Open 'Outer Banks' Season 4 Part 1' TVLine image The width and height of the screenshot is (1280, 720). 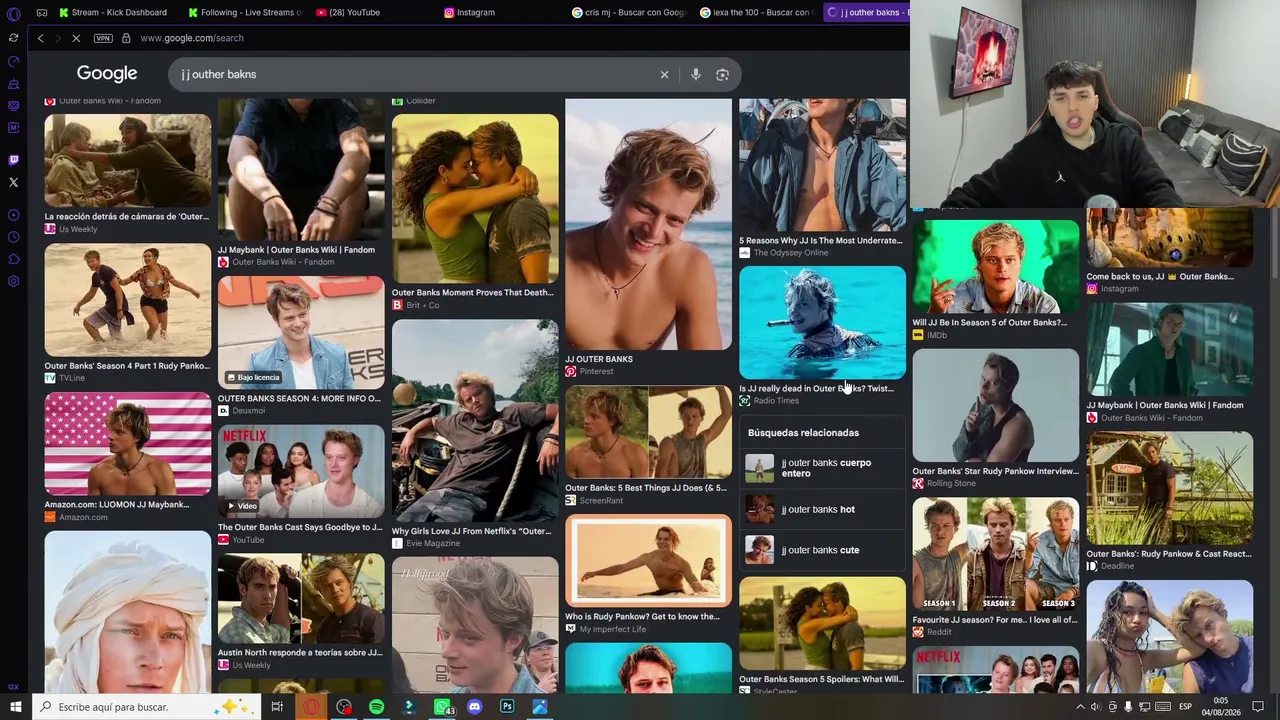pyautogui.click(x=127, y=300)
